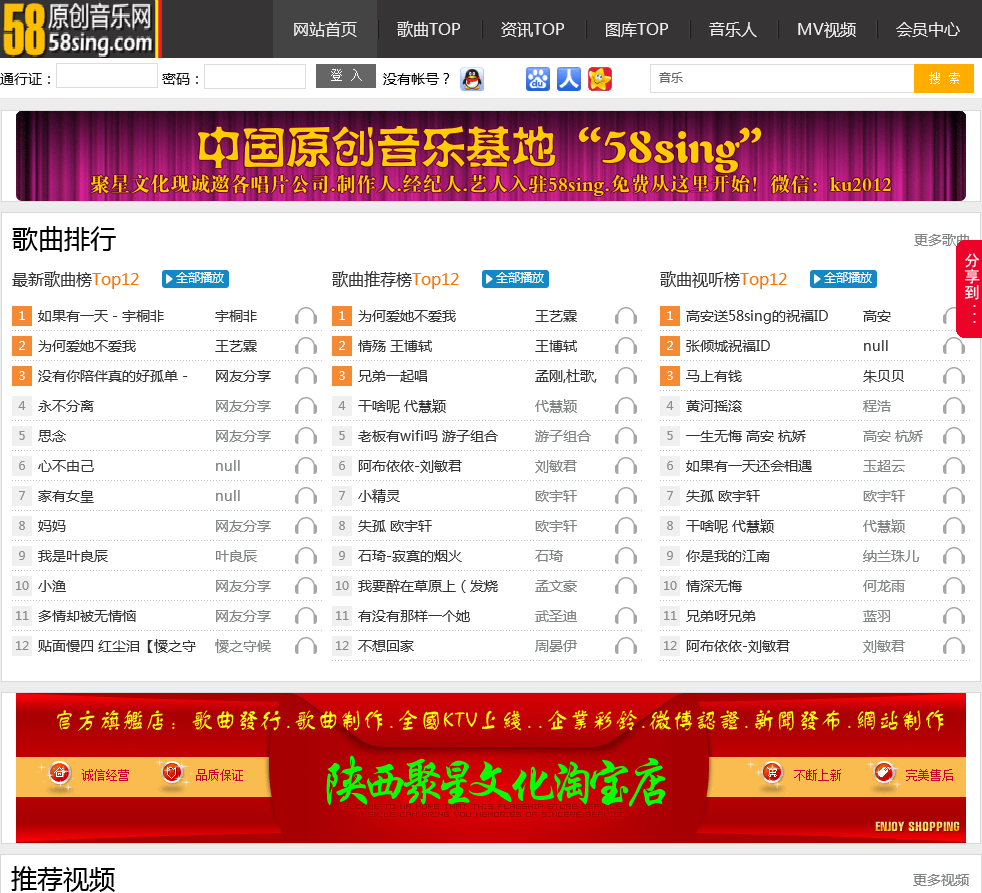The width and height of the screenshot is (982, 893).
Task: Click the Renren blue login icon
Action: 569,79
